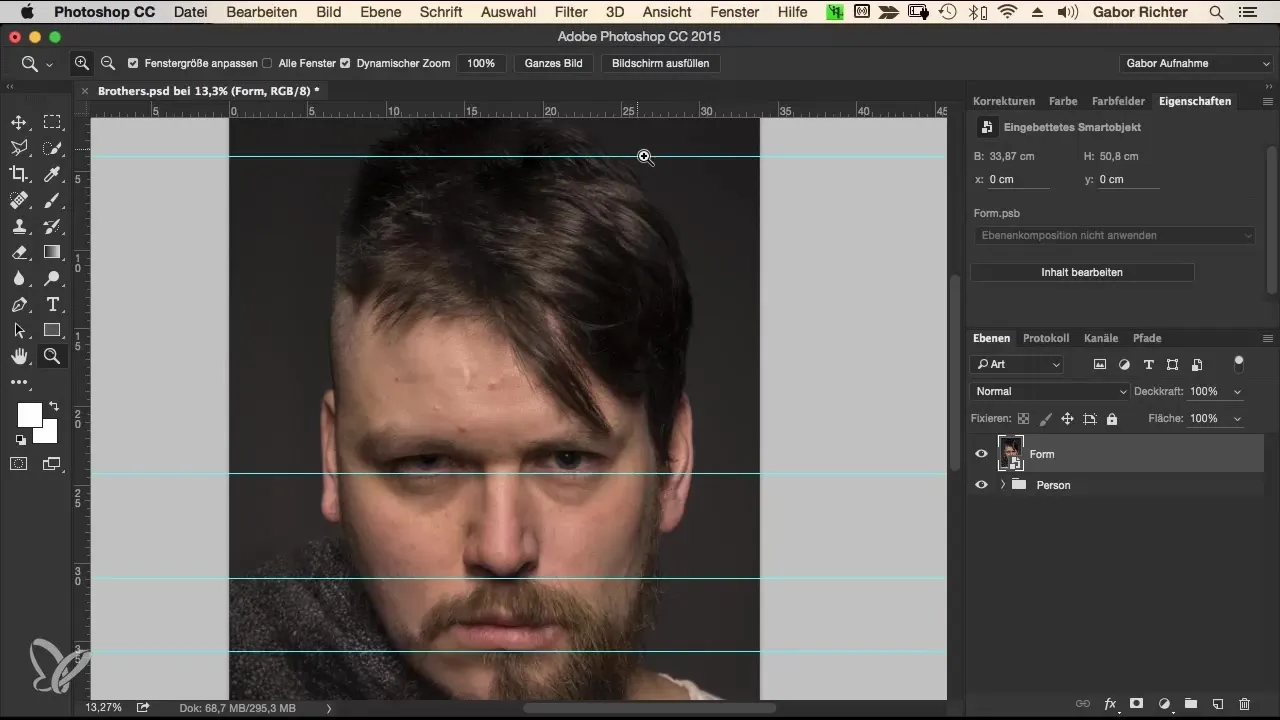Screen dimensions: 1280x720
Task: Click the Inhalt bearbeiten button
Action: coord(1082,272)
